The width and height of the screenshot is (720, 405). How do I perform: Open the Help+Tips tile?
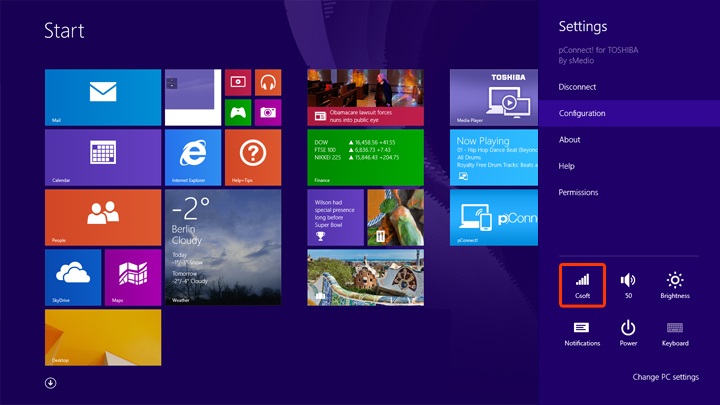pyautogui.click(x=252, y=157)
